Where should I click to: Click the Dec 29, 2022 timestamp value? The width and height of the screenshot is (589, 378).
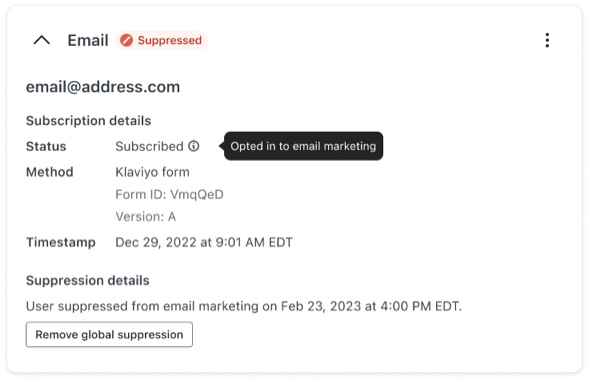[204, 242]
